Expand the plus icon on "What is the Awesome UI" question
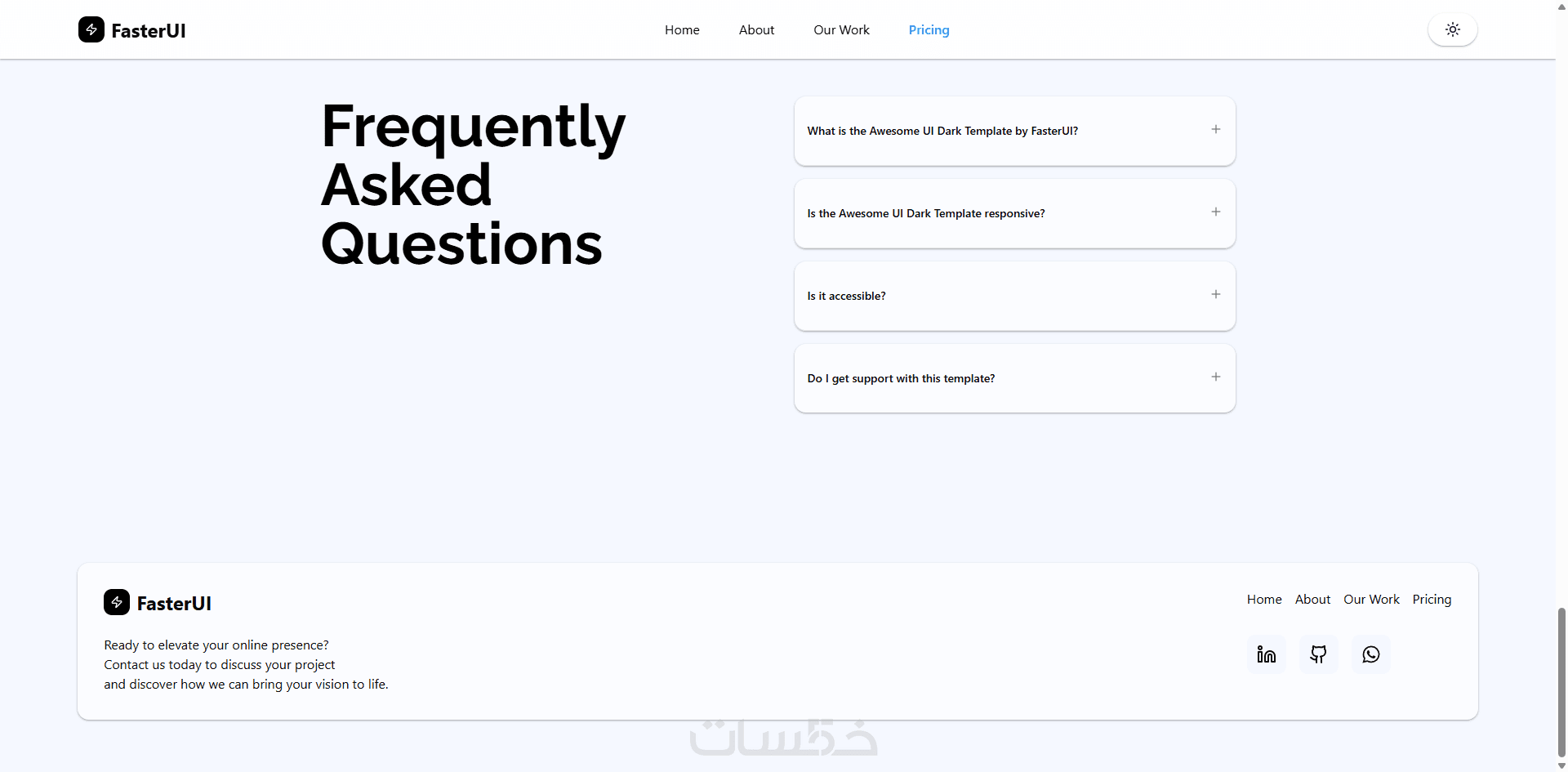1568x772 pixels. click(x=1215, y=129)
